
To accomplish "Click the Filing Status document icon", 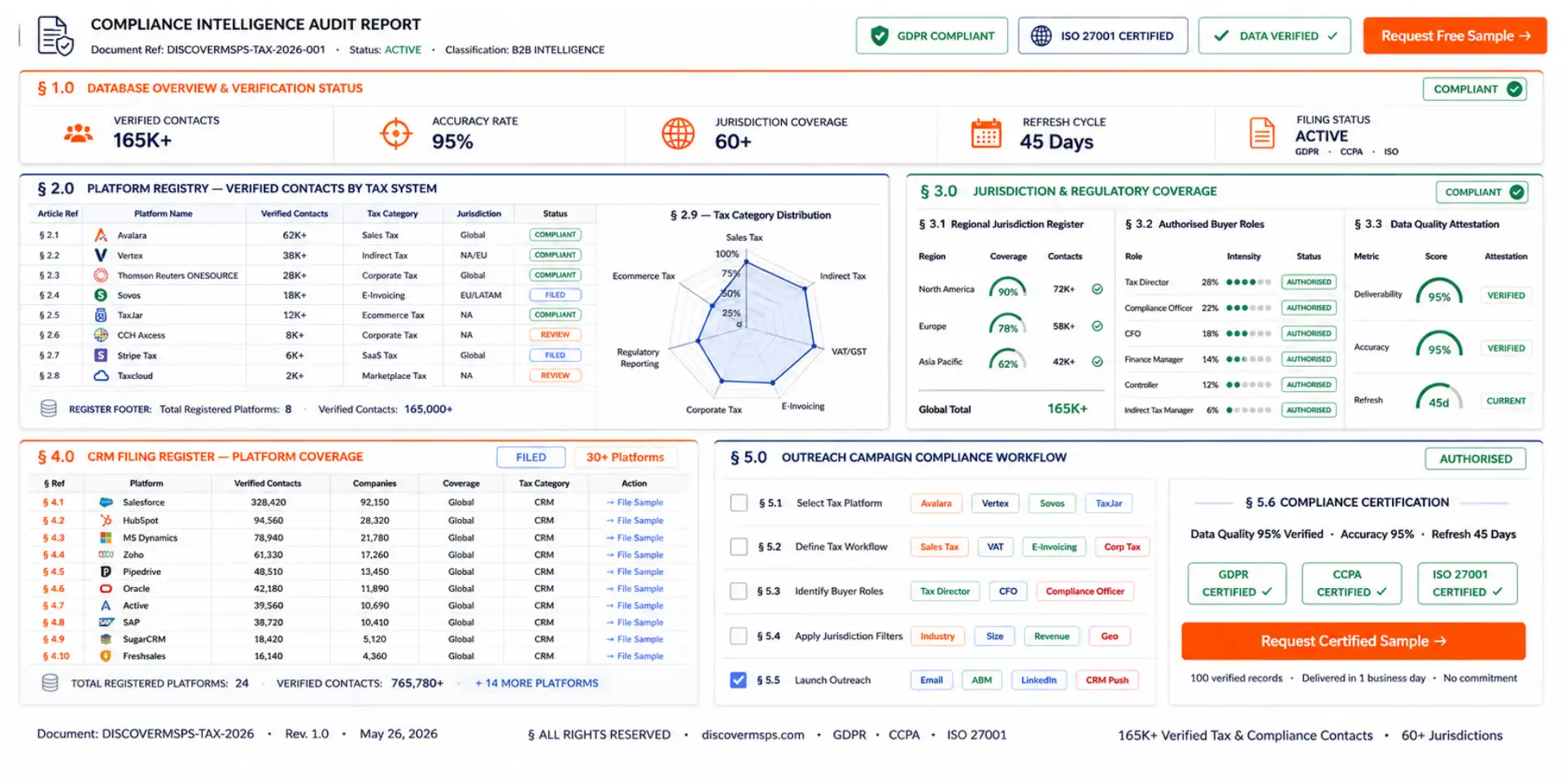I will 1262,133.
